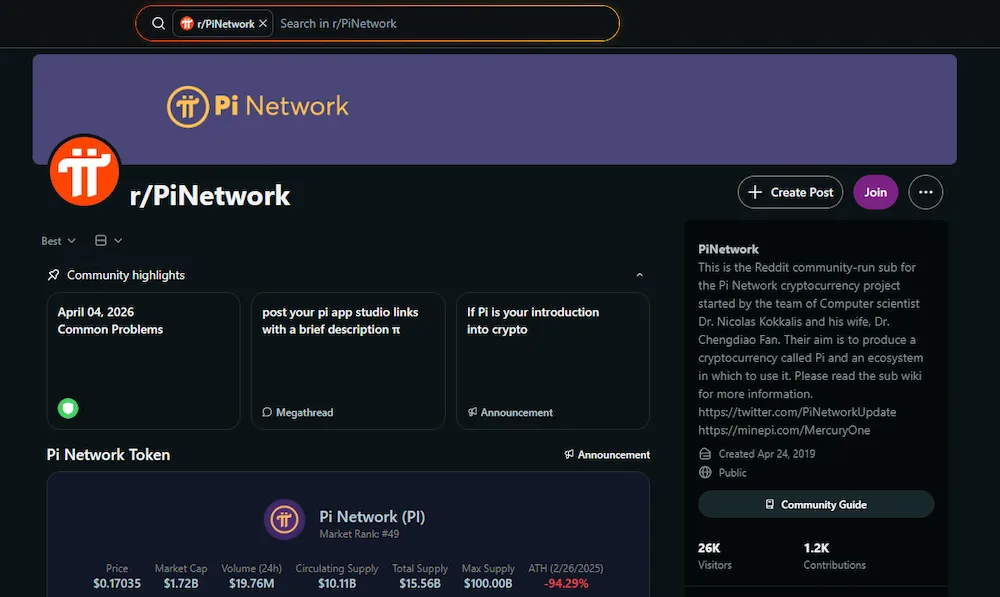Image resolution: width=1000 pixels, height=597 pixels.
Task: Click the Megathread speech bubble icon
Action: click(266, 412)
